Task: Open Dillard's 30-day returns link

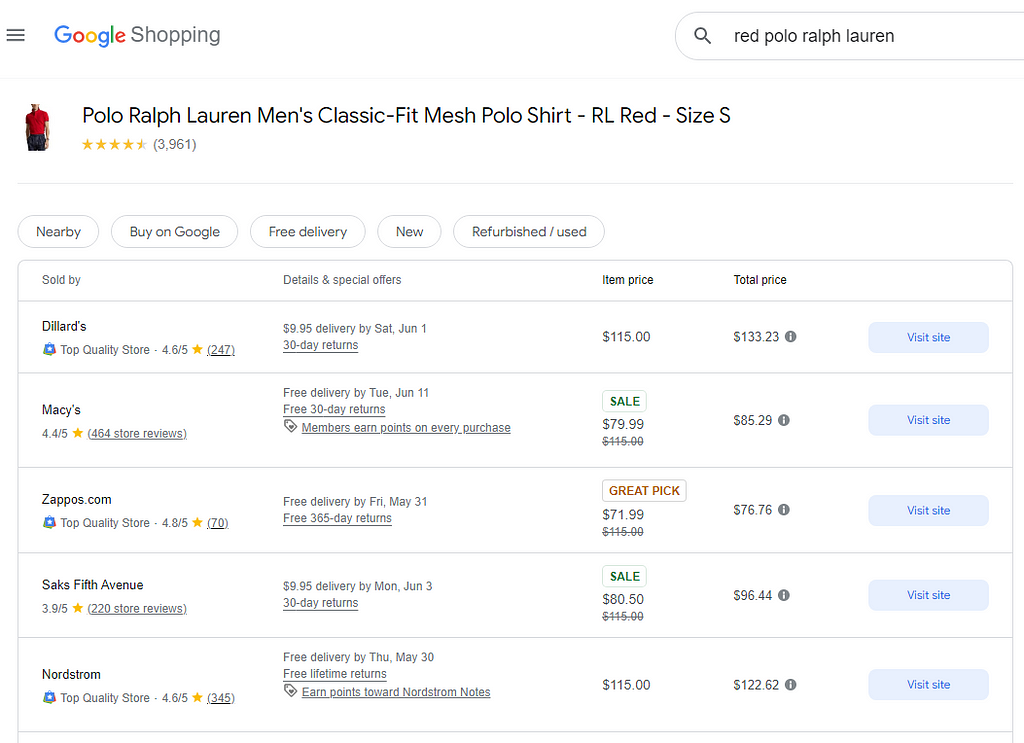Action: 321,345
